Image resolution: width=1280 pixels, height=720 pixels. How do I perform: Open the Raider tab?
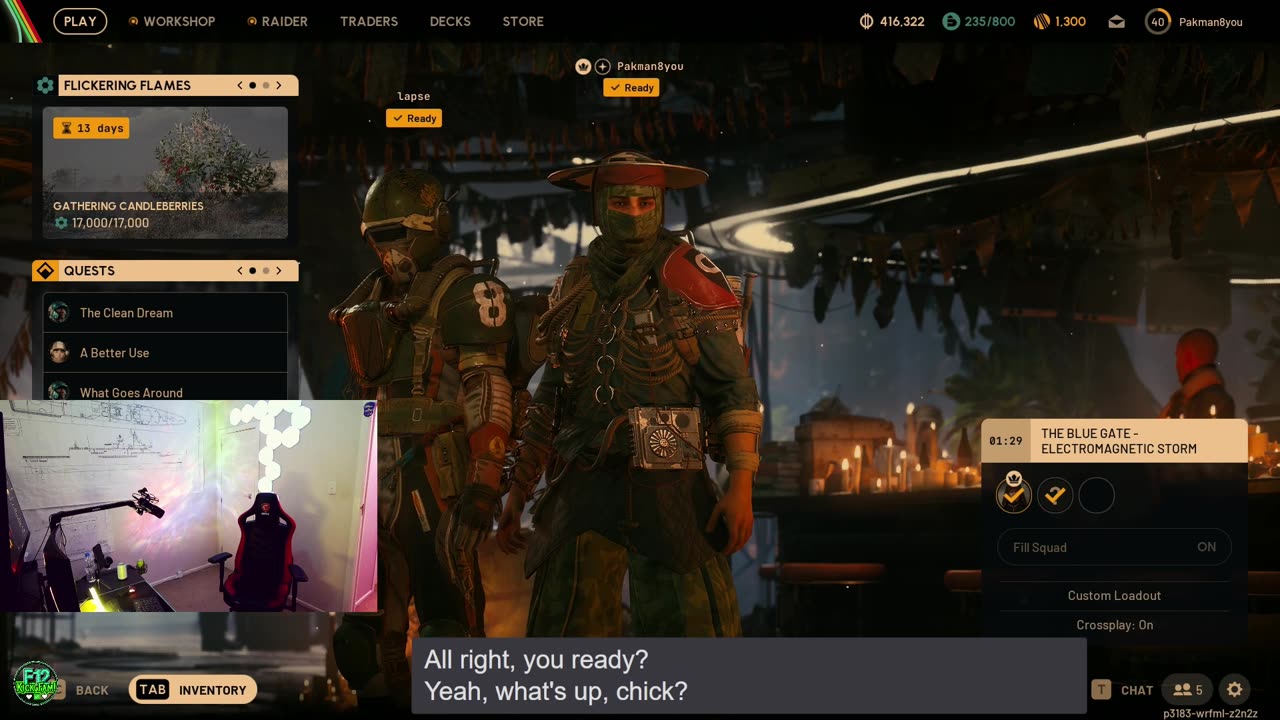[278, 21]
